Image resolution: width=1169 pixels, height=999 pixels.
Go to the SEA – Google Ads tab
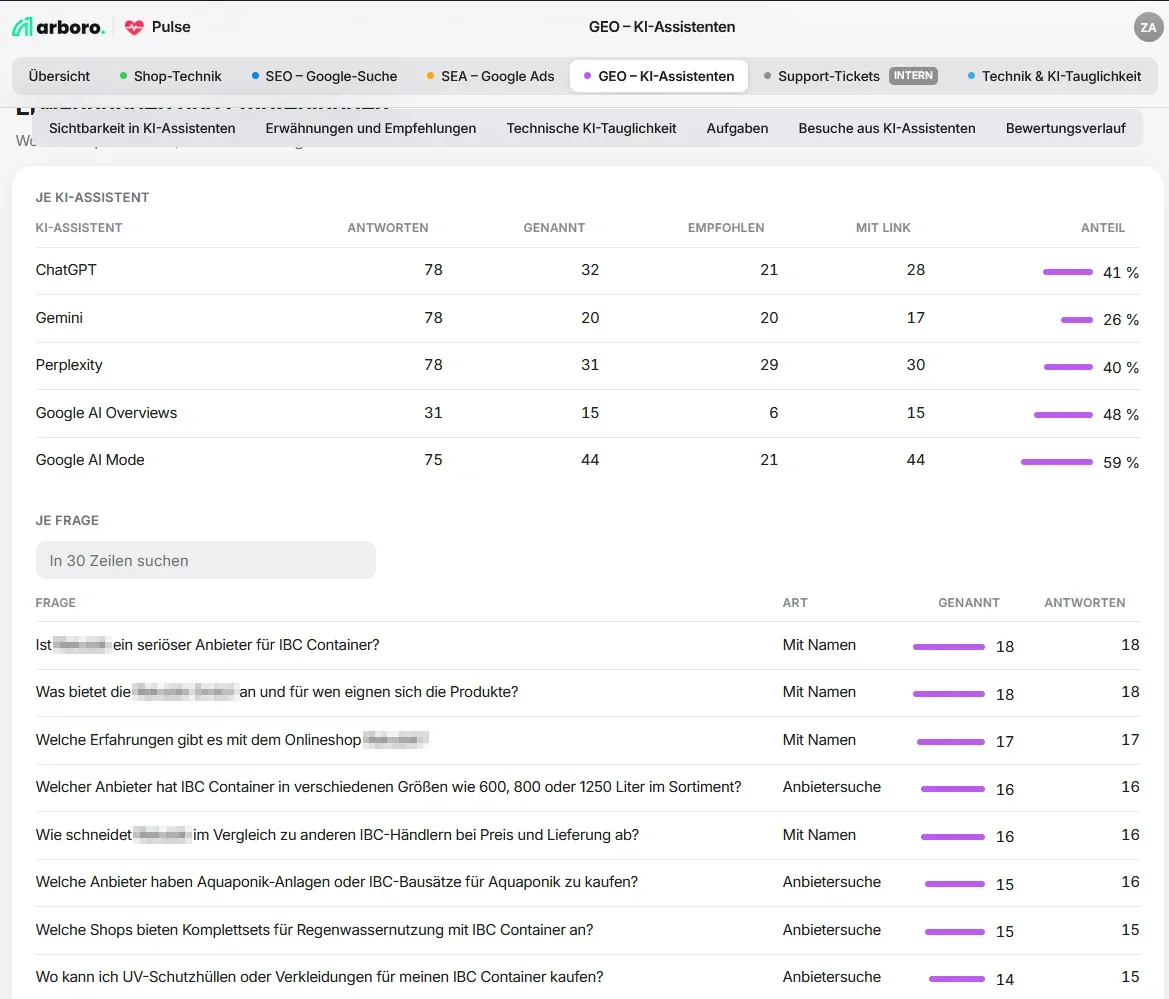tap(491, 76)
